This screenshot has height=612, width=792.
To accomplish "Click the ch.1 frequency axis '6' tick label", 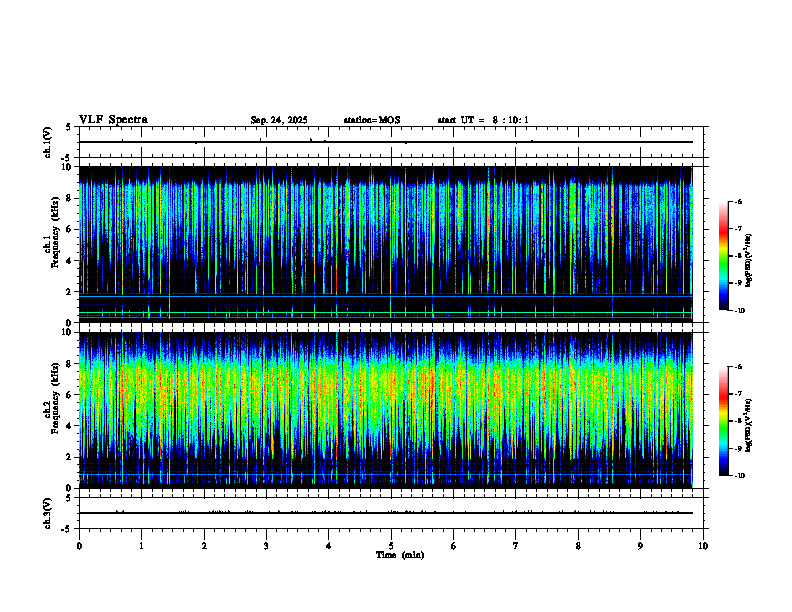I will [71, 230].
